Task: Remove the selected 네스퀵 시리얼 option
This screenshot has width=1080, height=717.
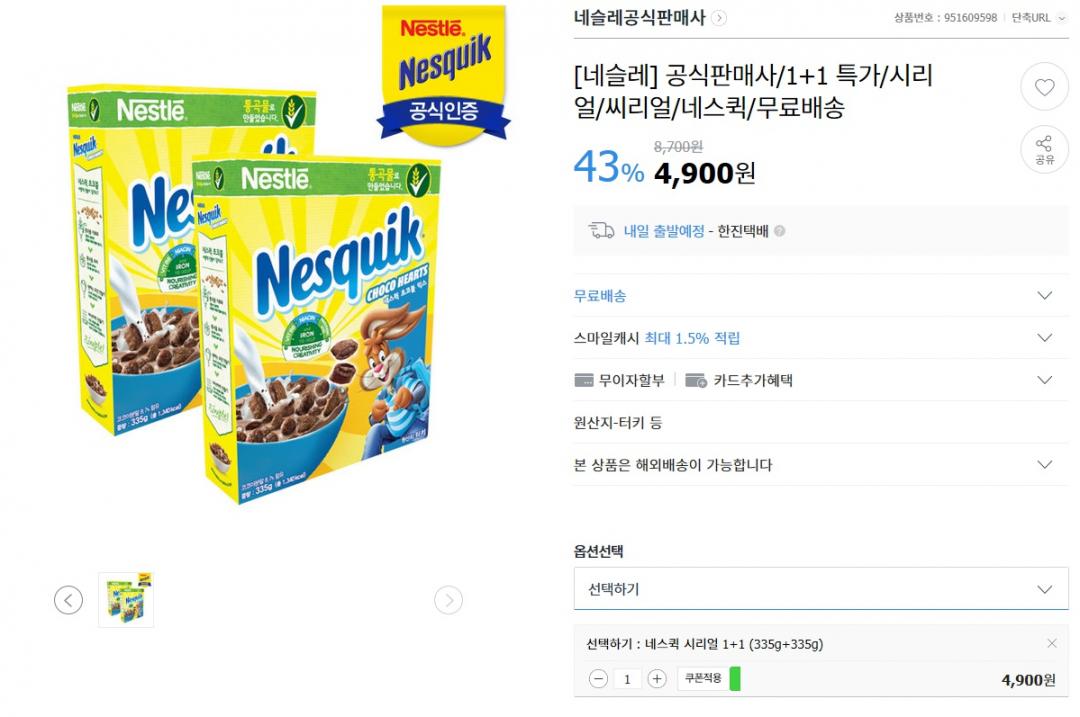Action: point(1051,643)
